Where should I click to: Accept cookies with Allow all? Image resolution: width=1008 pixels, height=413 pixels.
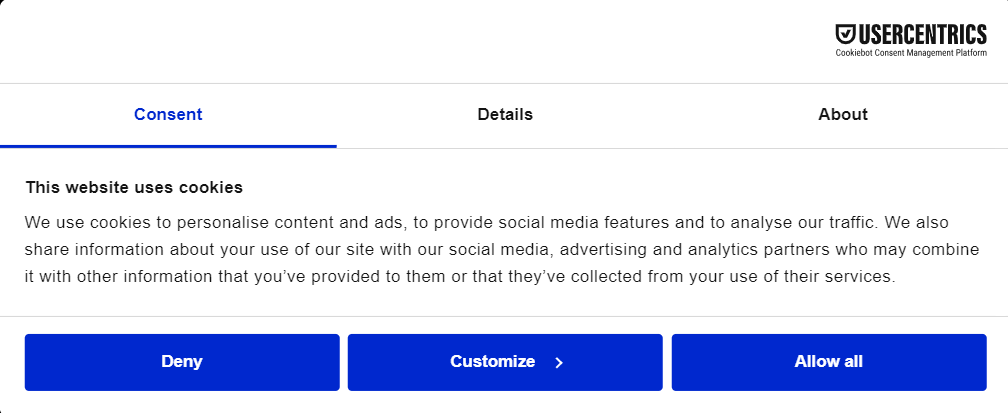[x=828, y=361]
